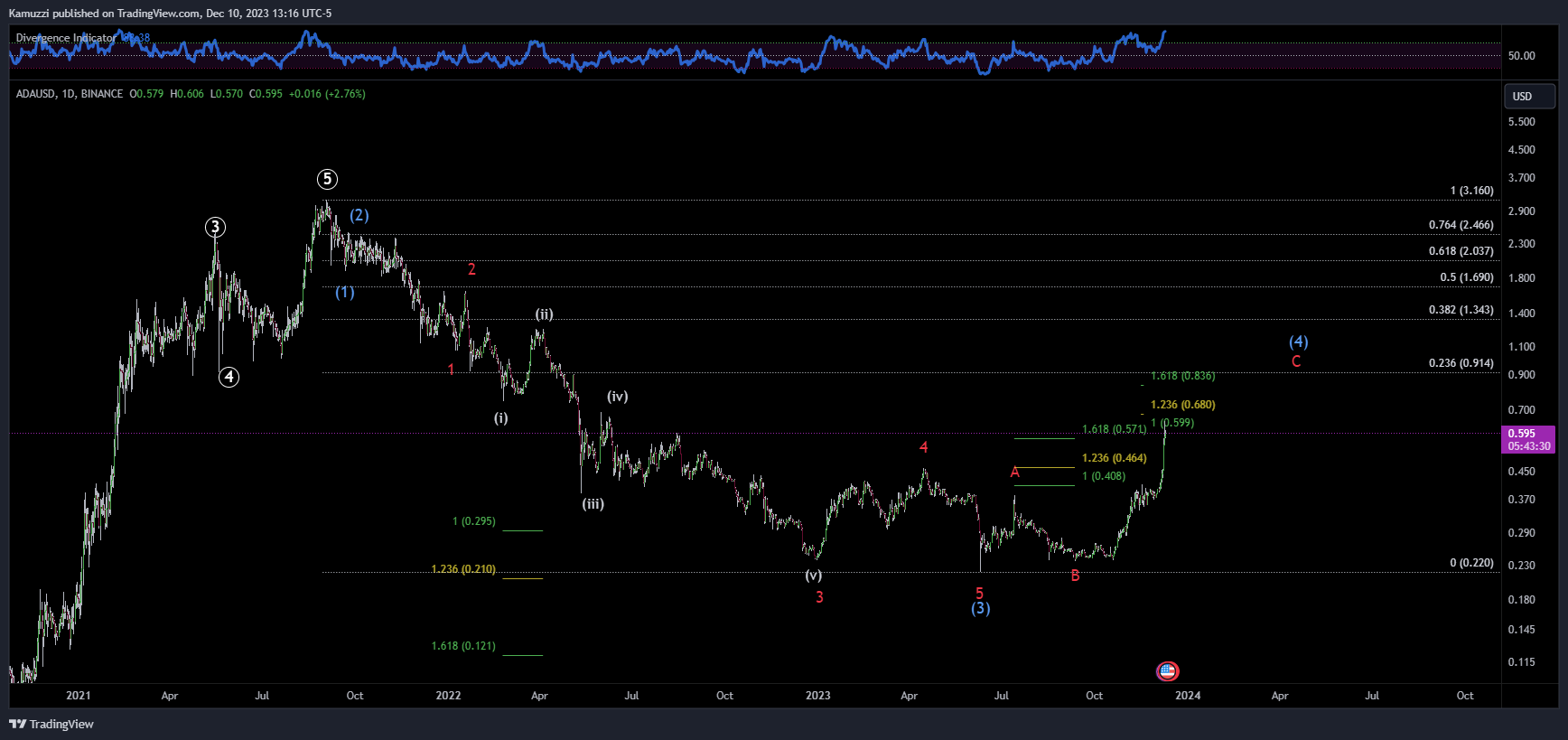Image resolution: width=1568 pixels, height=740 pixels.
Task: Click the blue (3) wave label
Action: (x=981, y=608)
